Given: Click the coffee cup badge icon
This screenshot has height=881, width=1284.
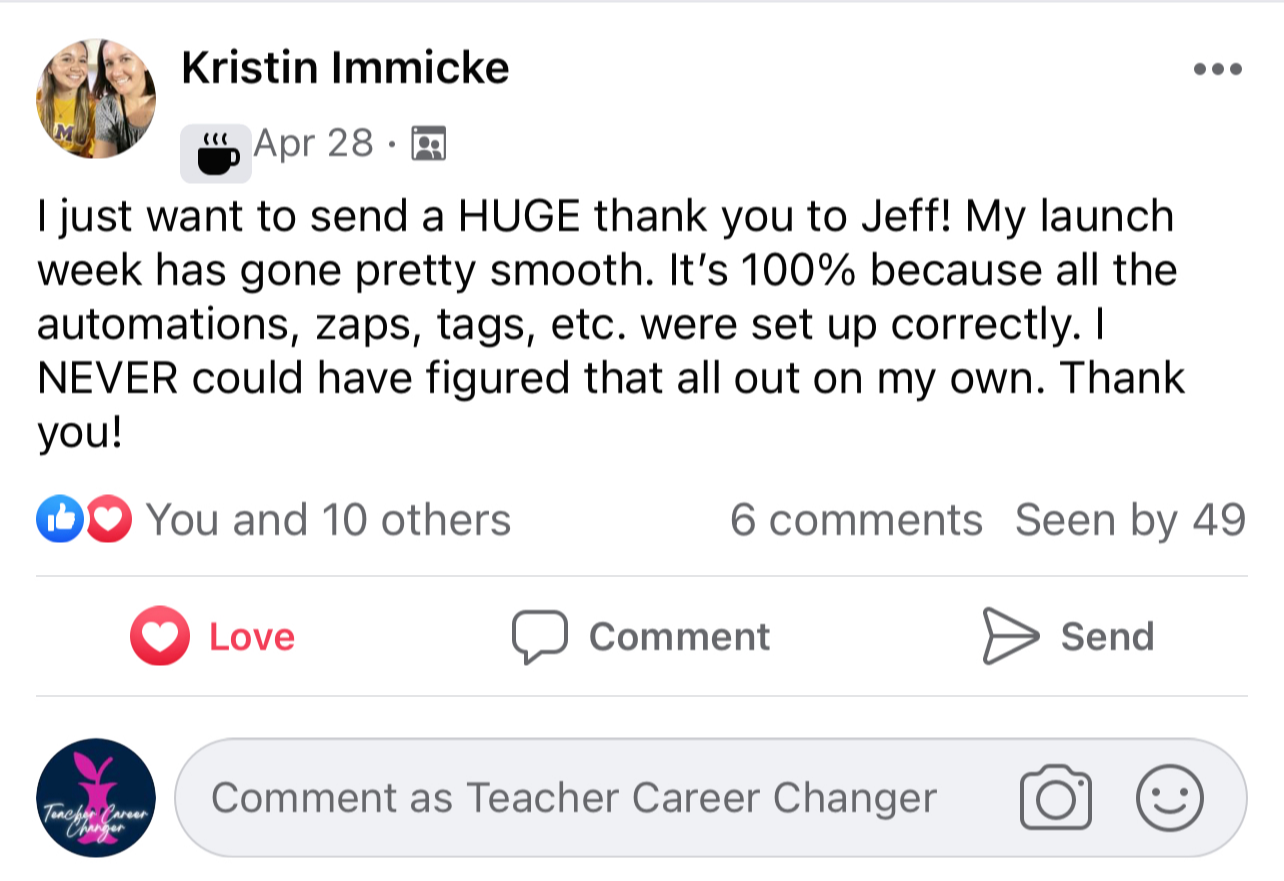Looking at the screenshot, I should 216,155.
